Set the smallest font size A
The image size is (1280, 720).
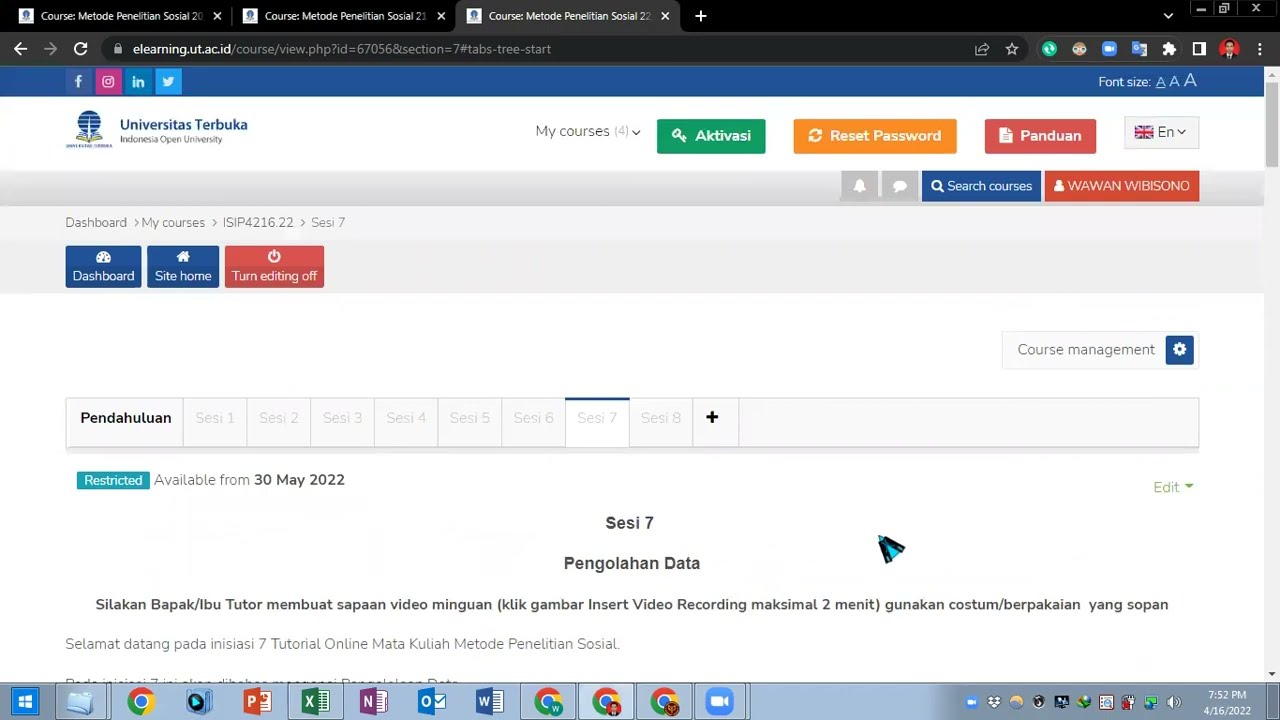1161,83
